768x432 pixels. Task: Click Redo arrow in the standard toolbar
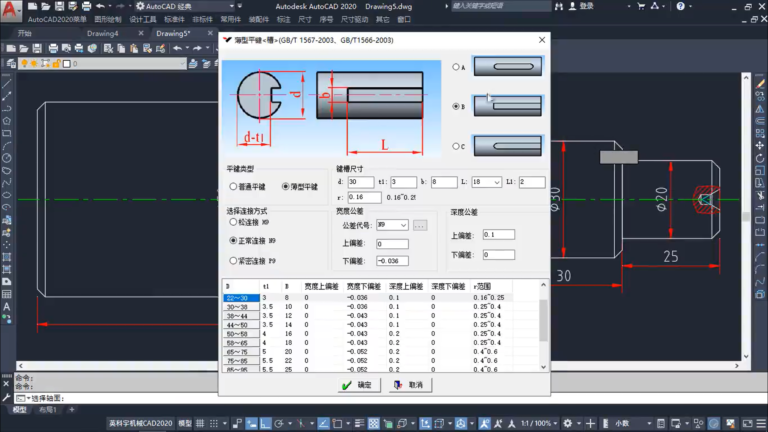(197, 48)
